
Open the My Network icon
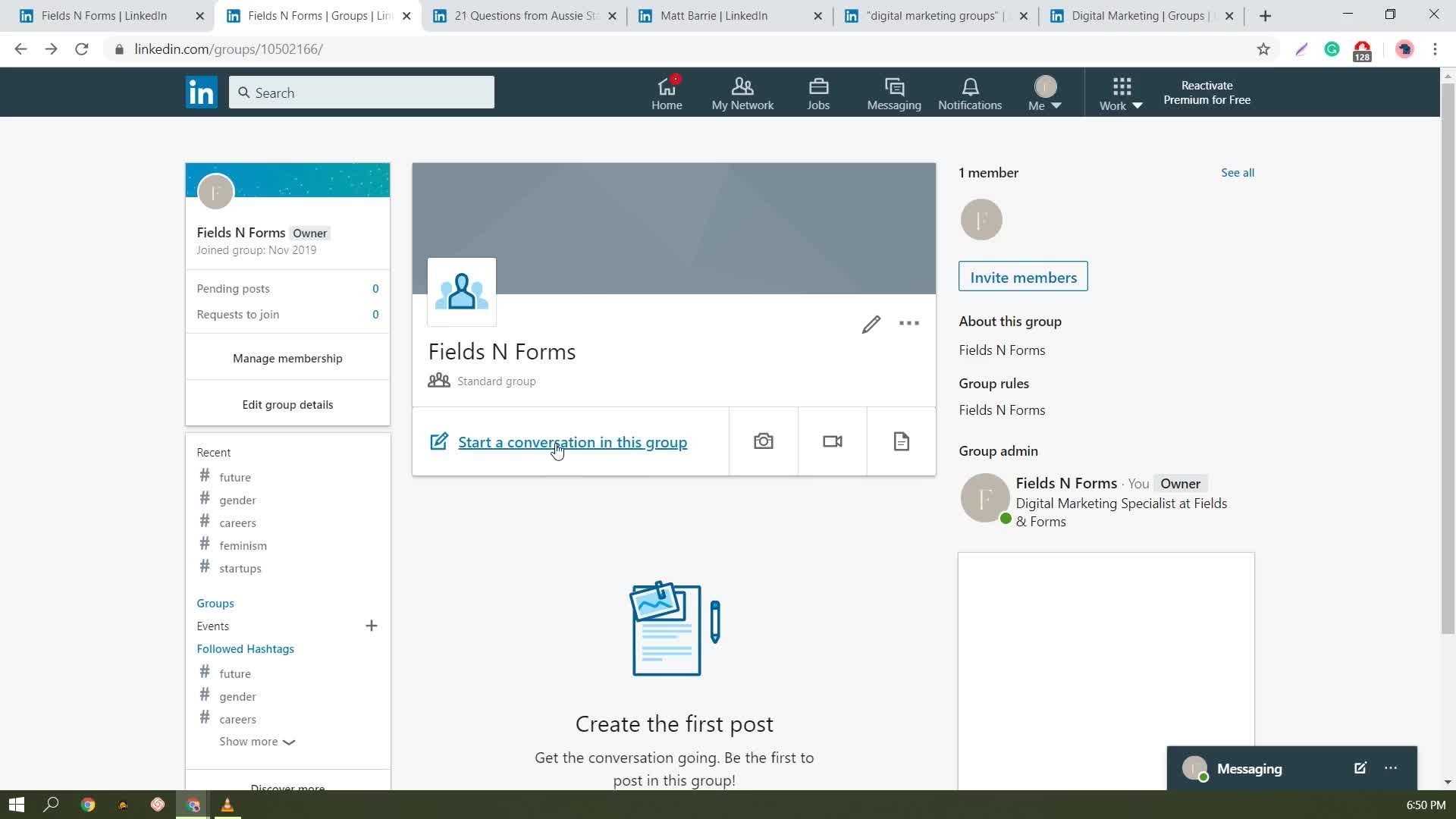(x=742, y=93)
